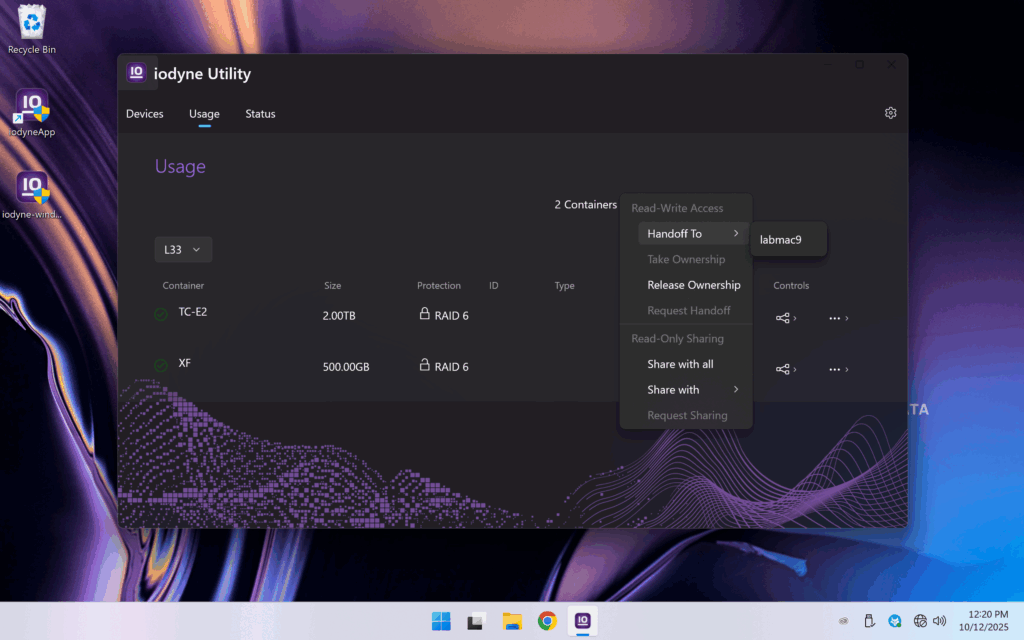
Task: Open settings via the gear icon
Action: 891,113
